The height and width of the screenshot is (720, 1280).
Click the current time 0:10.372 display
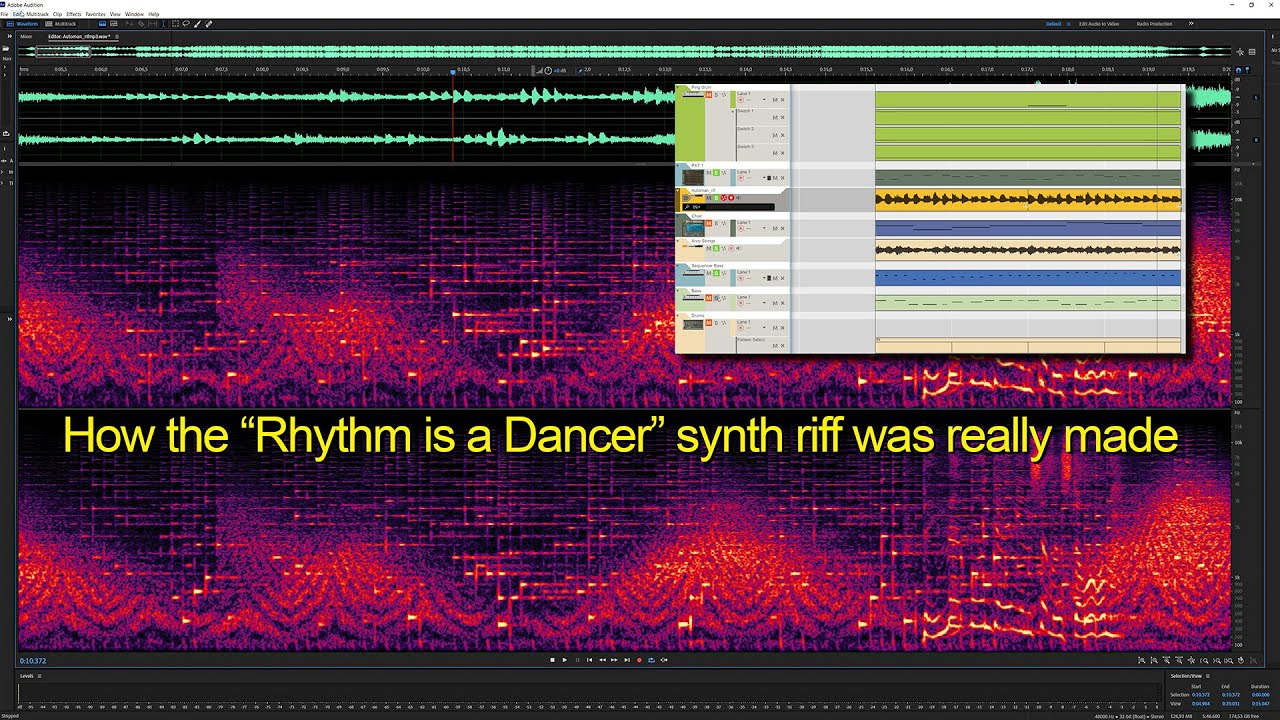pos(33,661)
